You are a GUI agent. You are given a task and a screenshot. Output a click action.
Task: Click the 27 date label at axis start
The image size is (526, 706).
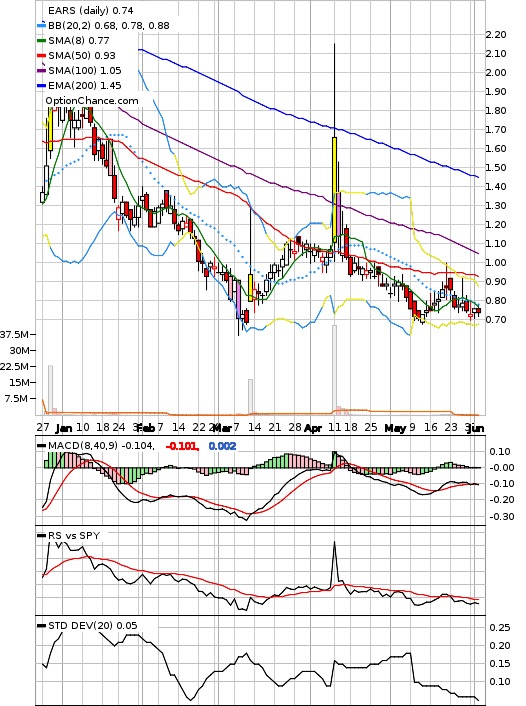[x=43, y=427]
